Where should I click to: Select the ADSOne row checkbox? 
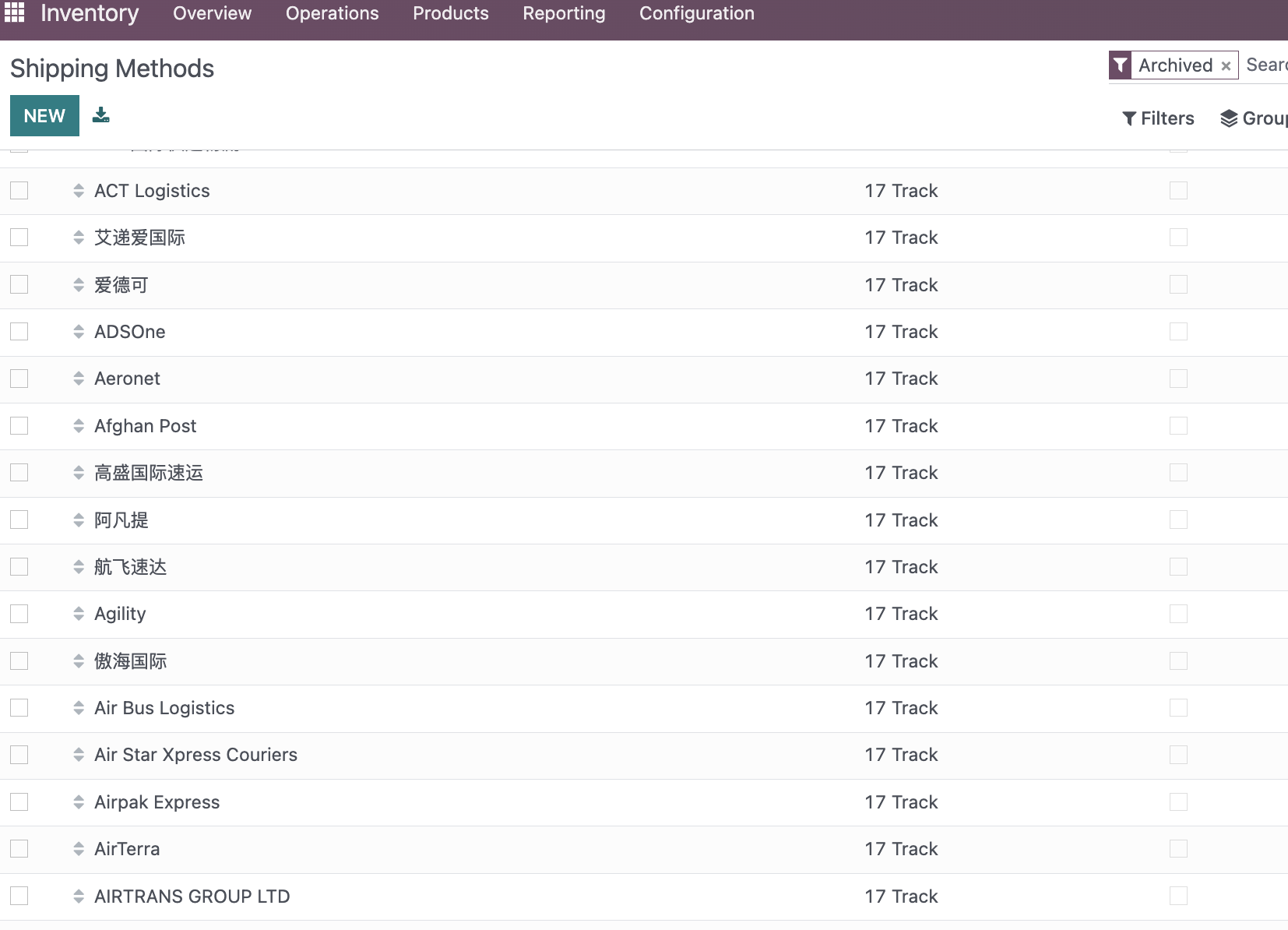click(x=19, y=332)
